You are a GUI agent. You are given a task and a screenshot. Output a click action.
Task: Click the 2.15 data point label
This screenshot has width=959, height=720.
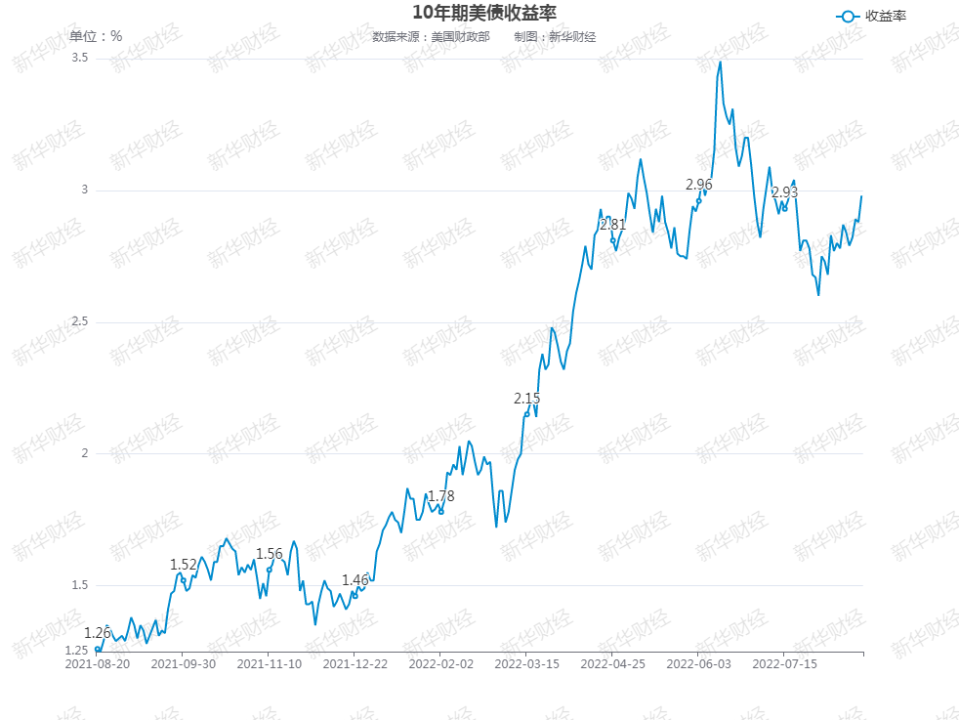tap(527, 399)
